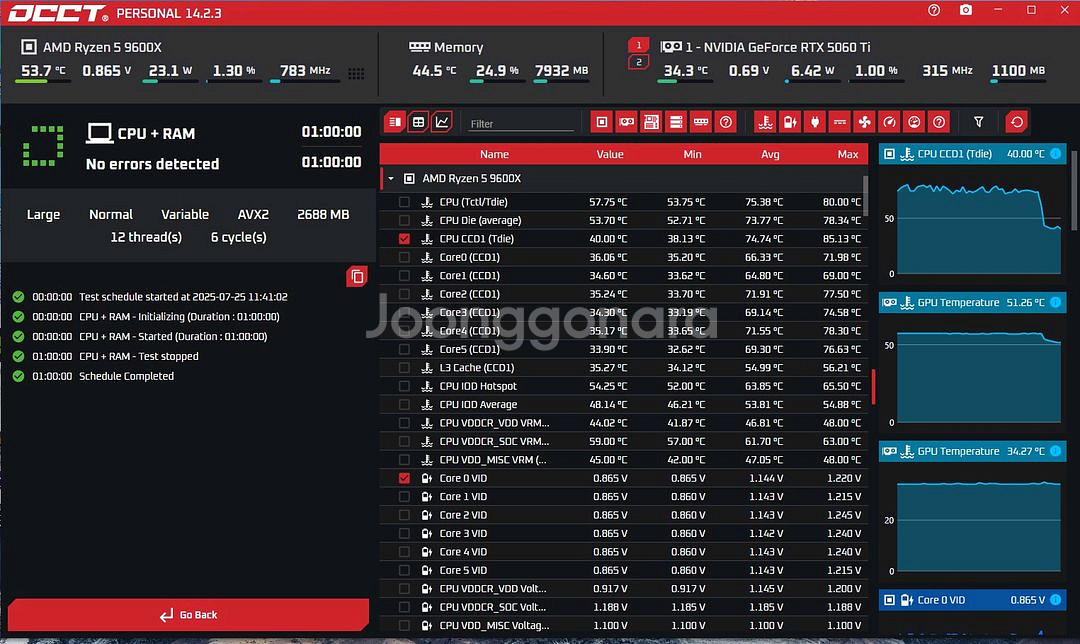Select the memory sensors icon in the toolbar
Image resolution: width=1080 pixels, height=644 pixels.
point(701,121)
